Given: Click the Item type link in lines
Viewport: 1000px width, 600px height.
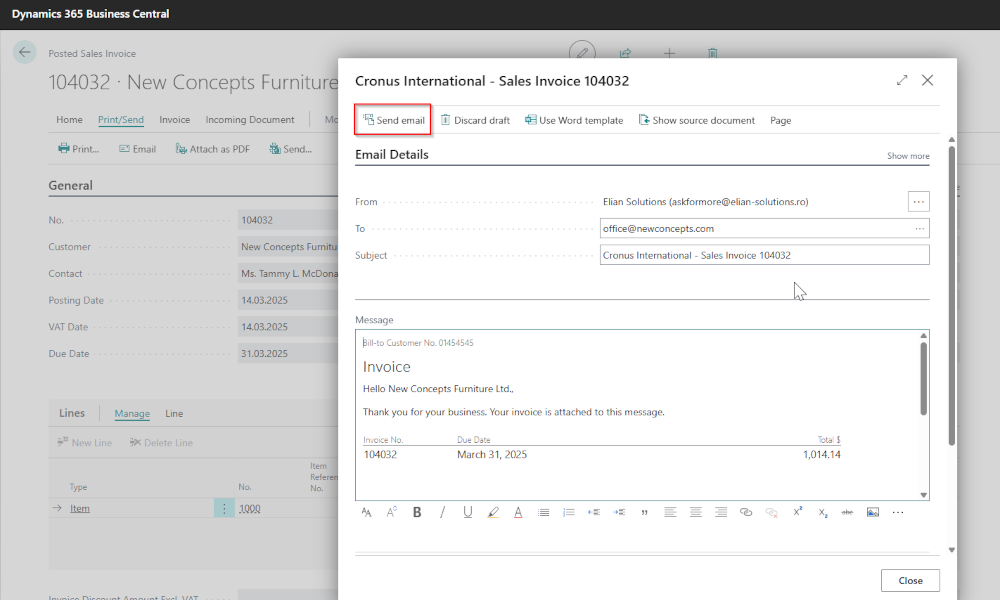Looking at the screenshot, I should point(80,508).
